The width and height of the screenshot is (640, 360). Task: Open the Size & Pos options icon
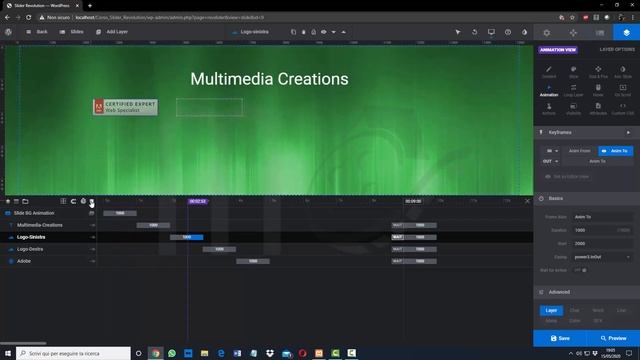click(x=598, y=72)
